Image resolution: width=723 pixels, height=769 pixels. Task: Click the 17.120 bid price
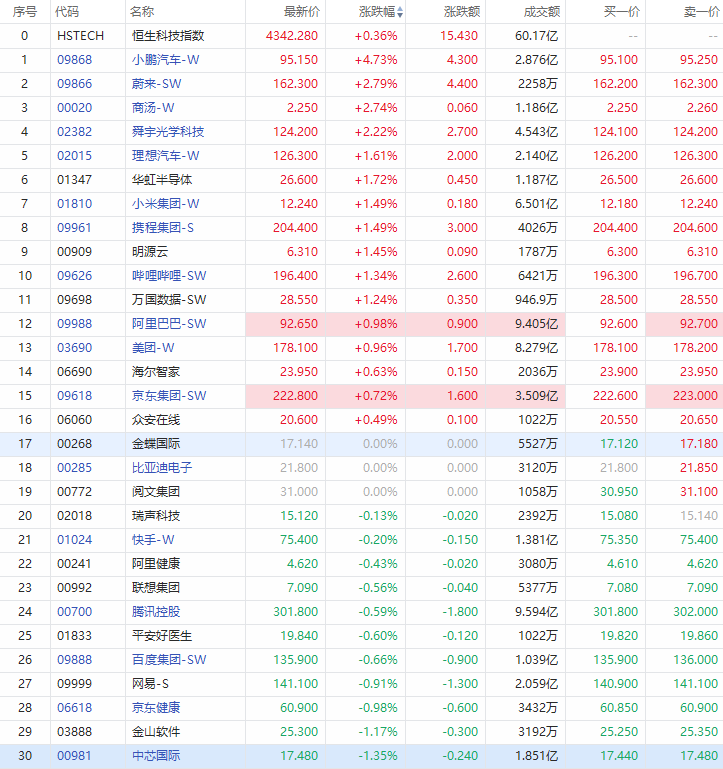pyautogui.click(x=619, y=444)
